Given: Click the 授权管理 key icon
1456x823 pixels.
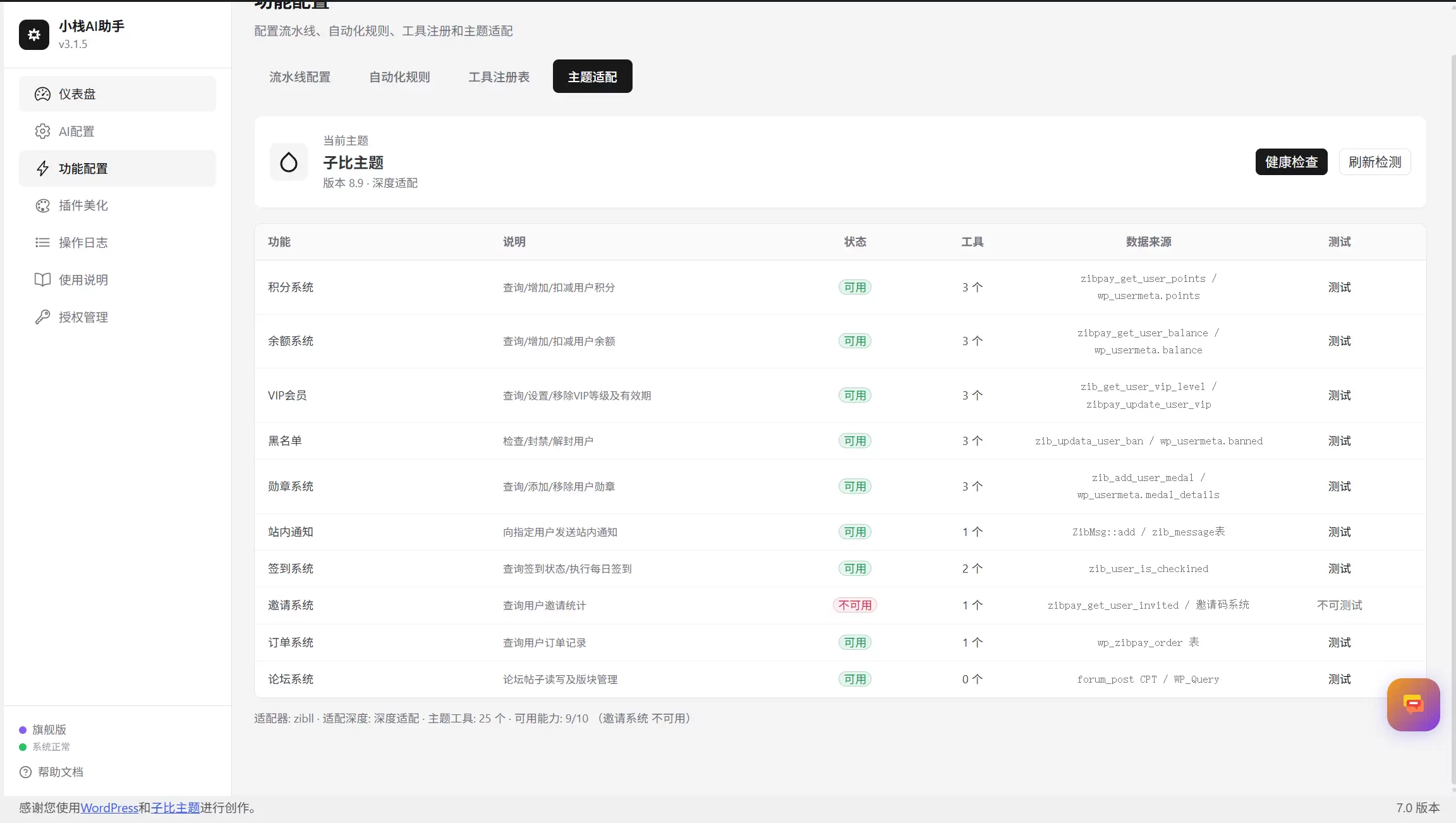Looking at the screenshot, I should coord(42,317).
